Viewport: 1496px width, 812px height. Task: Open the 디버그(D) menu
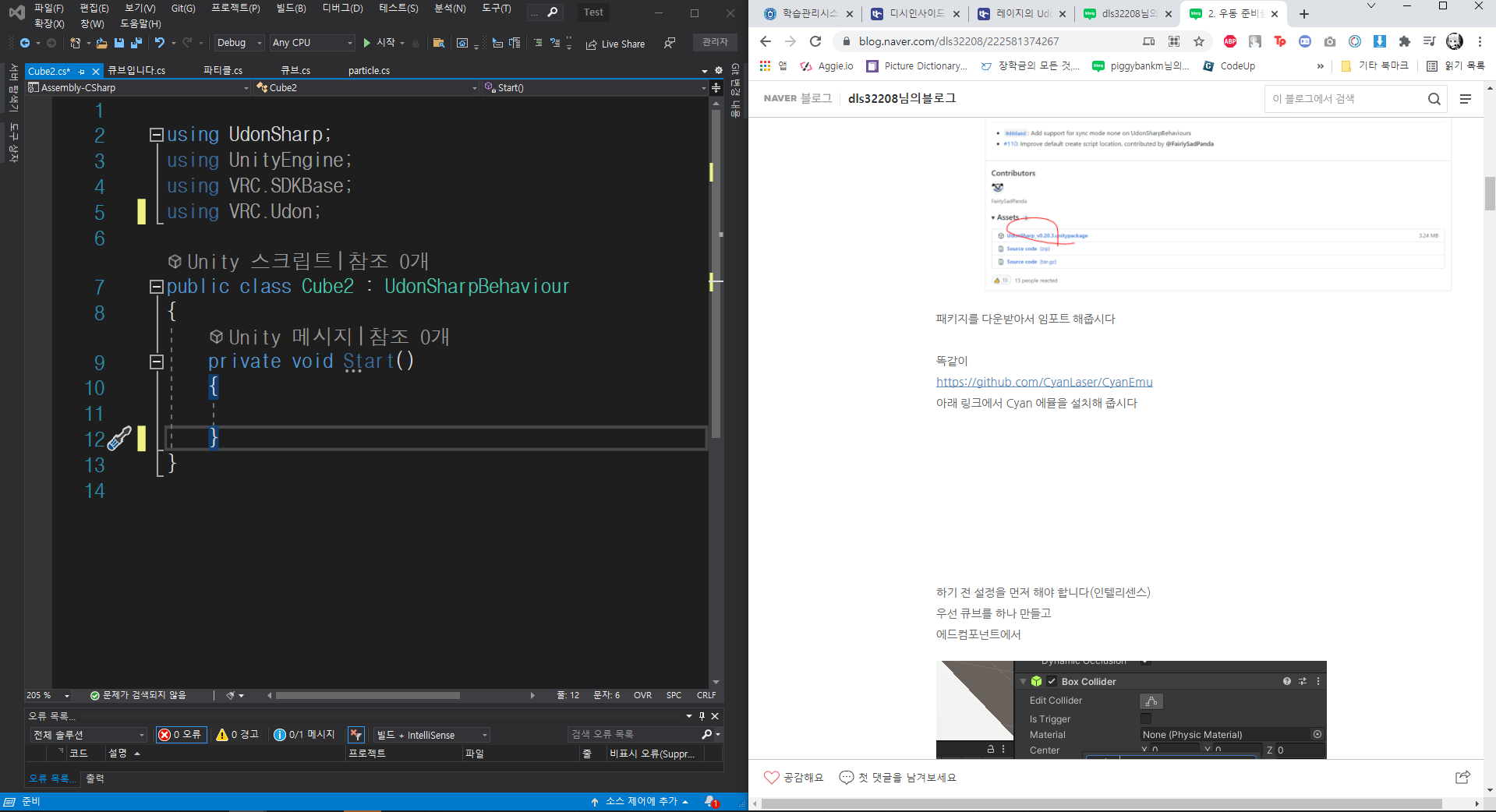342,9
